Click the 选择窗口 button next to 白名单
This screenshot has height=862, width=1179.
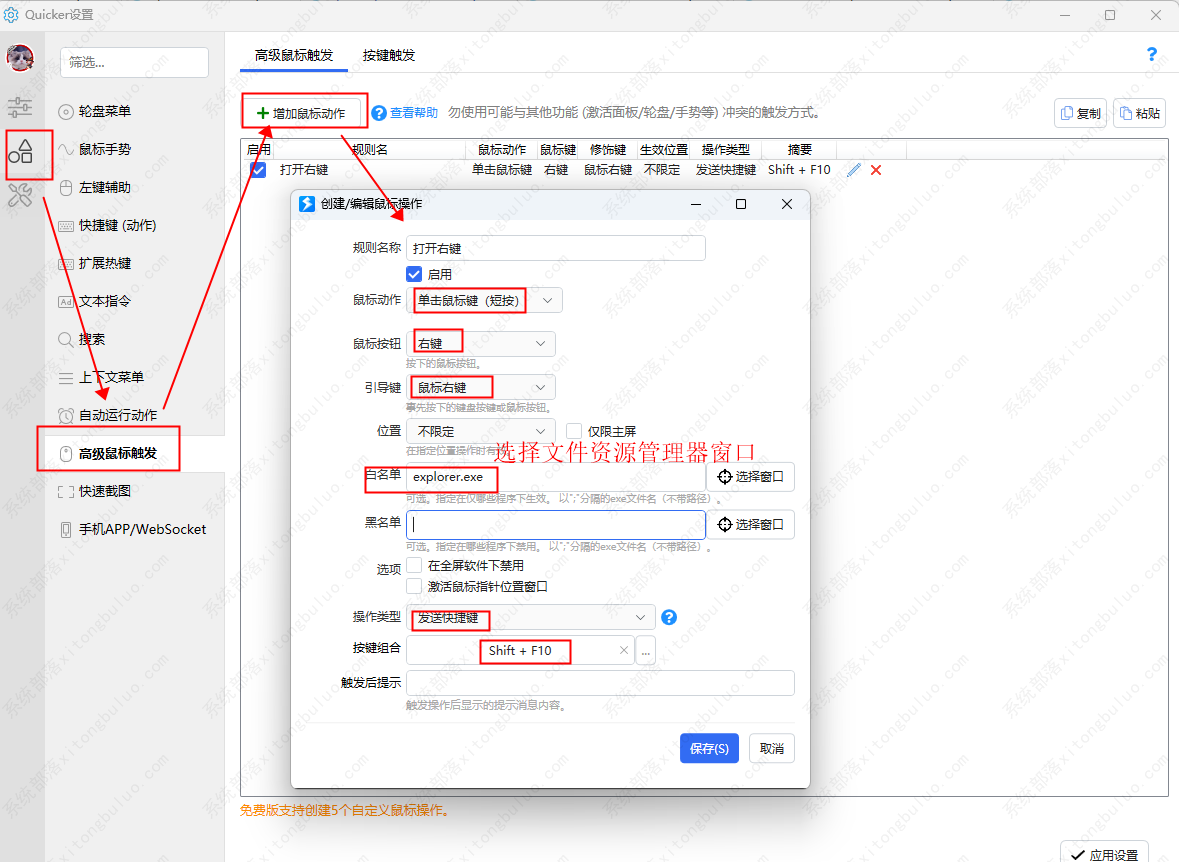click(750, 477)
